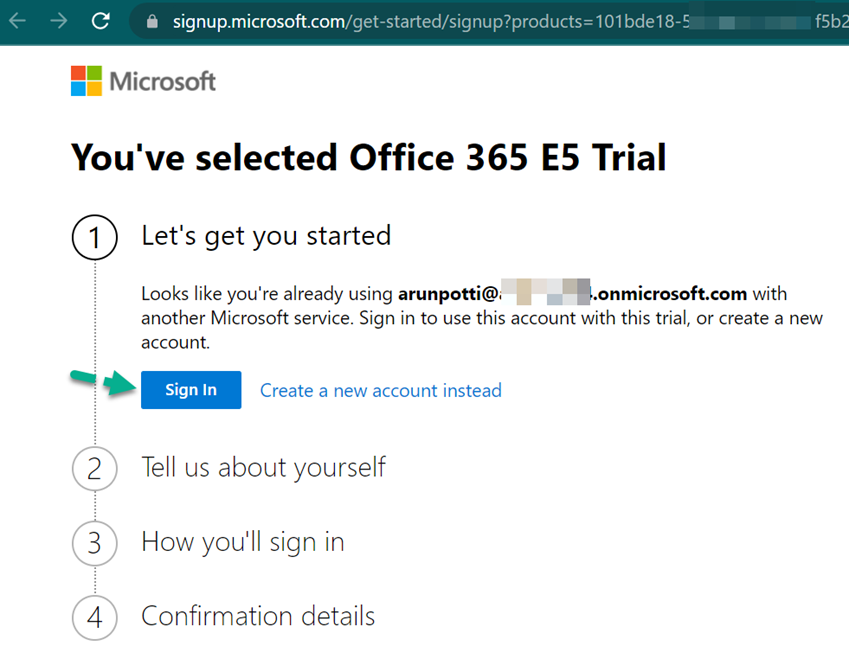This screenshot has height=646, width=849.
Task: Click the padlock site security icon
Action: [153, 21]
